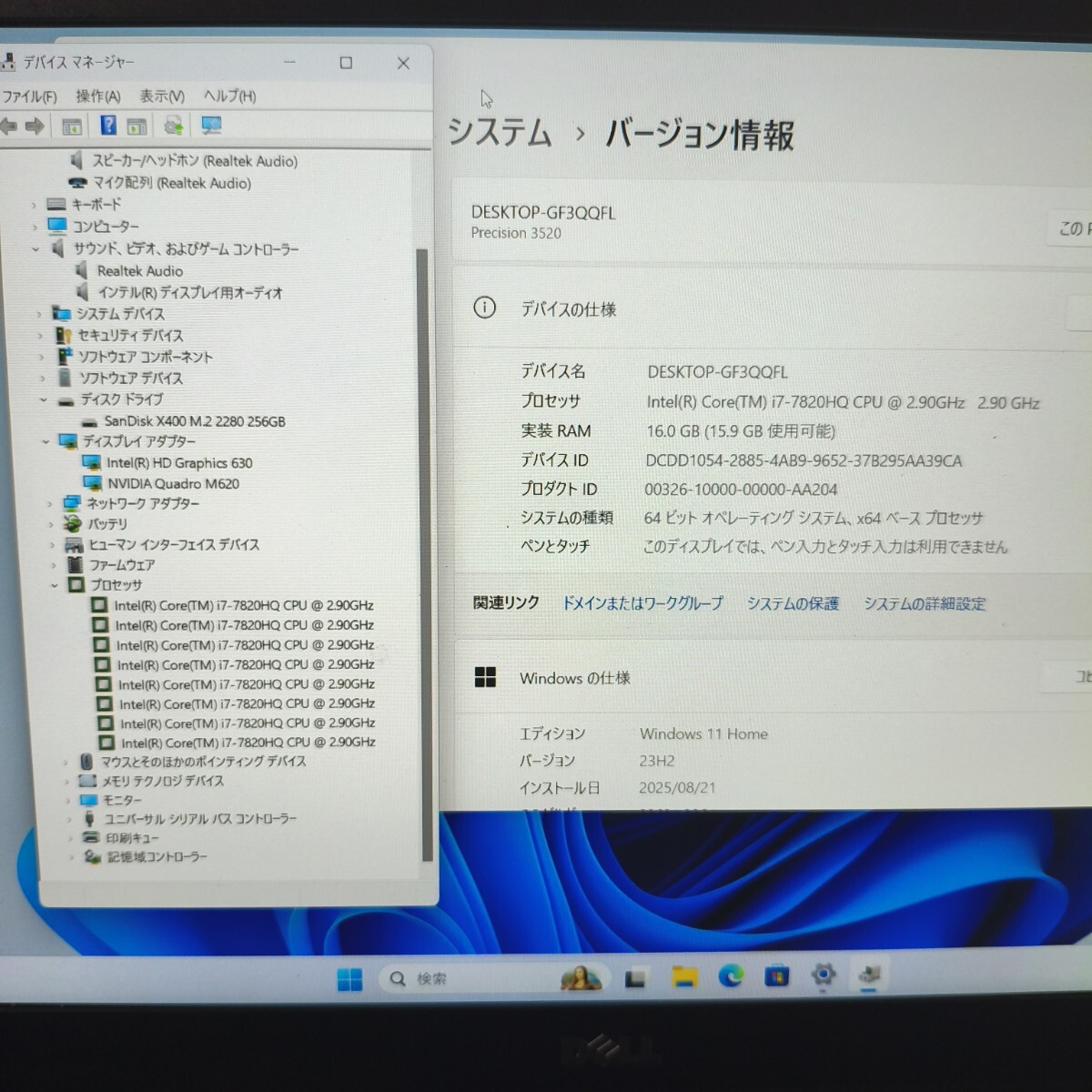The width and height of the screenshot is (1092, 1092).
Task: Expand the セキュリティ デバイス node
Action: (x=41, y=336)
